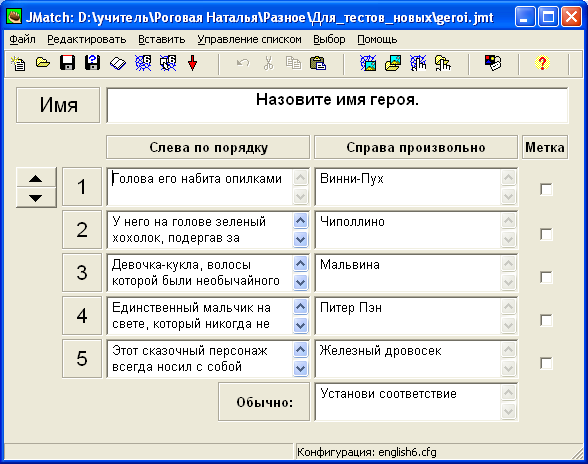
Task: Click the Undo arrow icon
Action: (x=243, y=63)
